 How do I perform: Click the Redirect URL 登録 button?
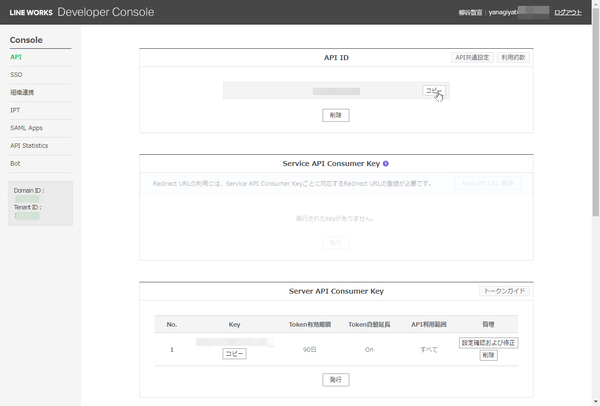coord(488,183)
